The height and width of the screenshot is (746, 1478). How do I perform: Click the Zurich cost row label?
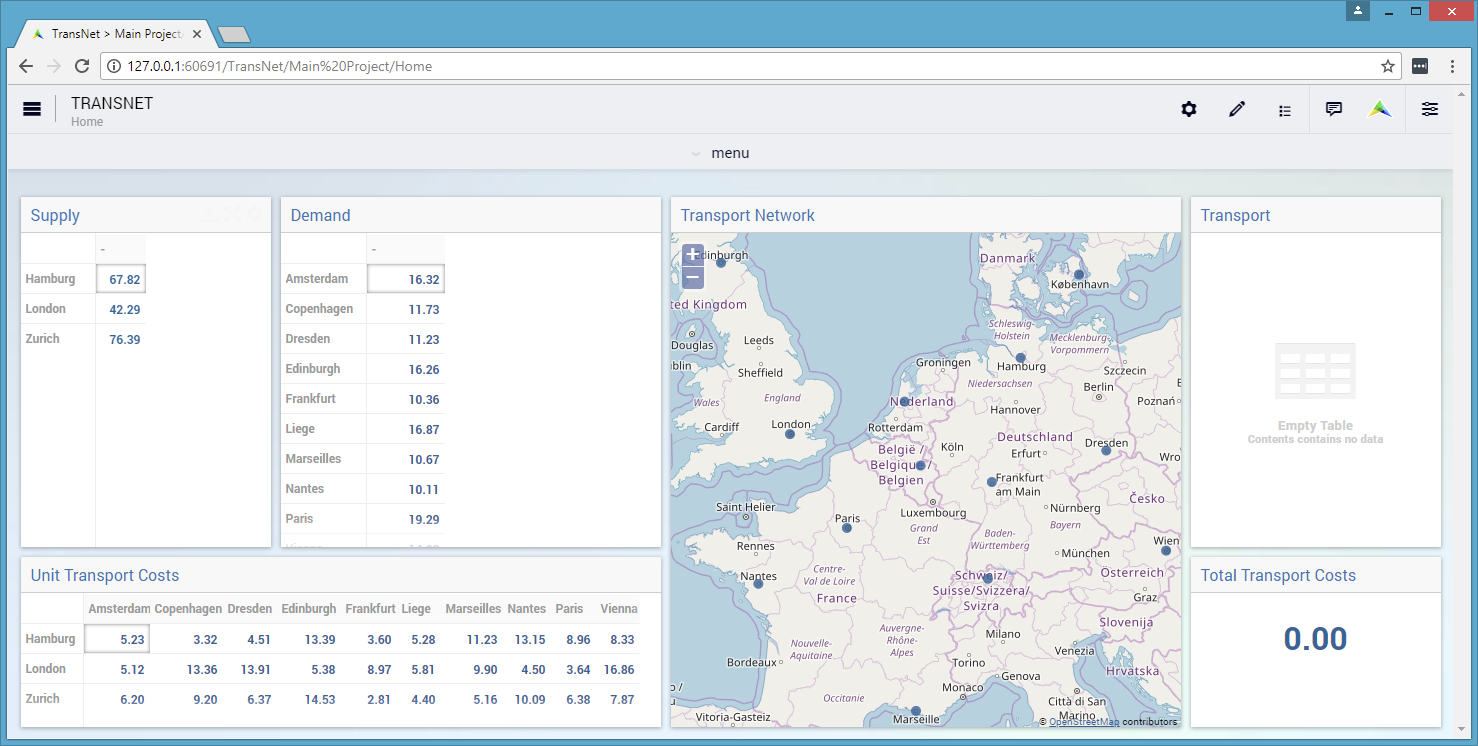tap(42, 698)
